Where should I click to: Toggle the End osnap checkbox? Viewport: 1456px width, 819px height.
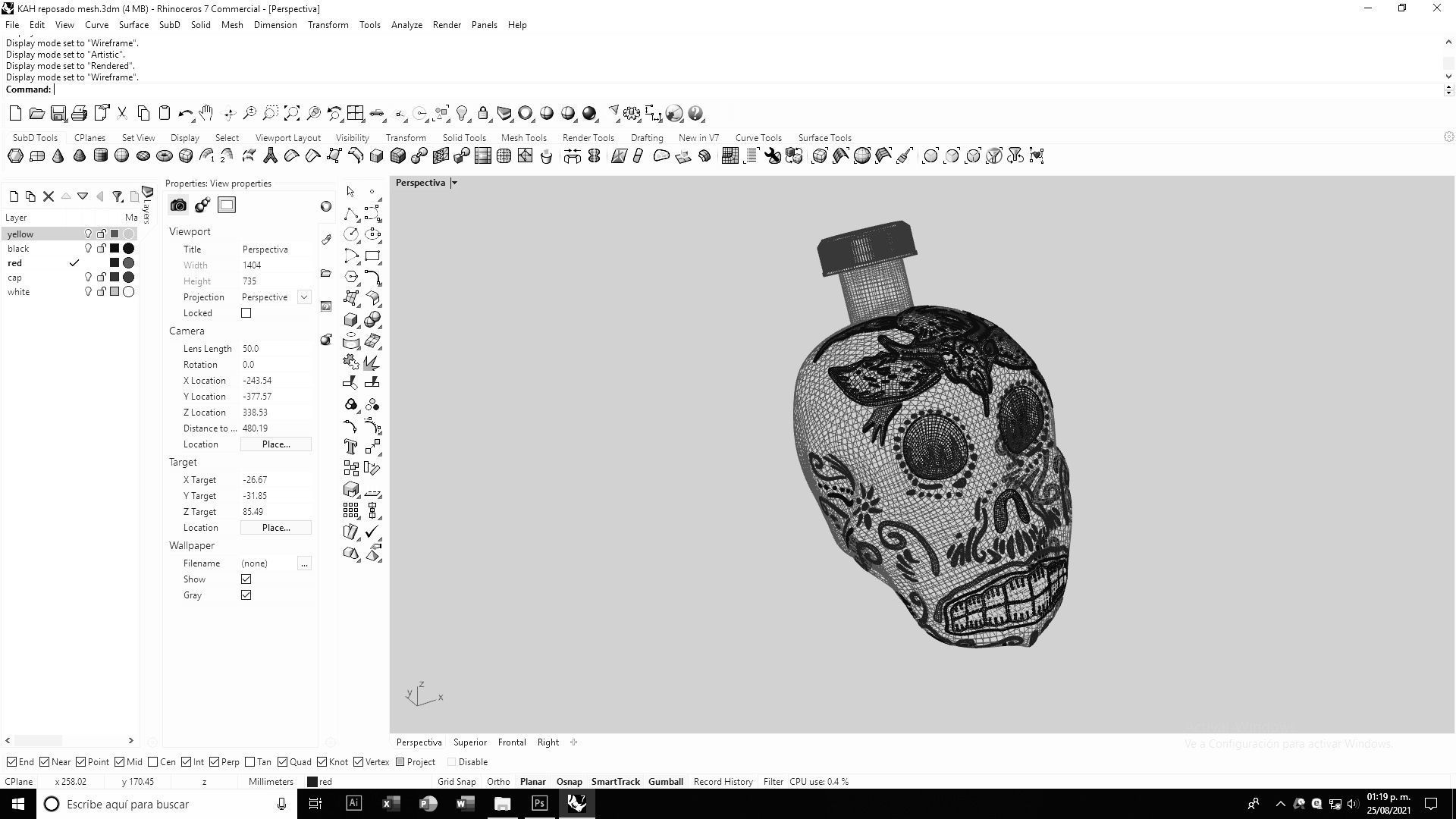click(11, 762)
